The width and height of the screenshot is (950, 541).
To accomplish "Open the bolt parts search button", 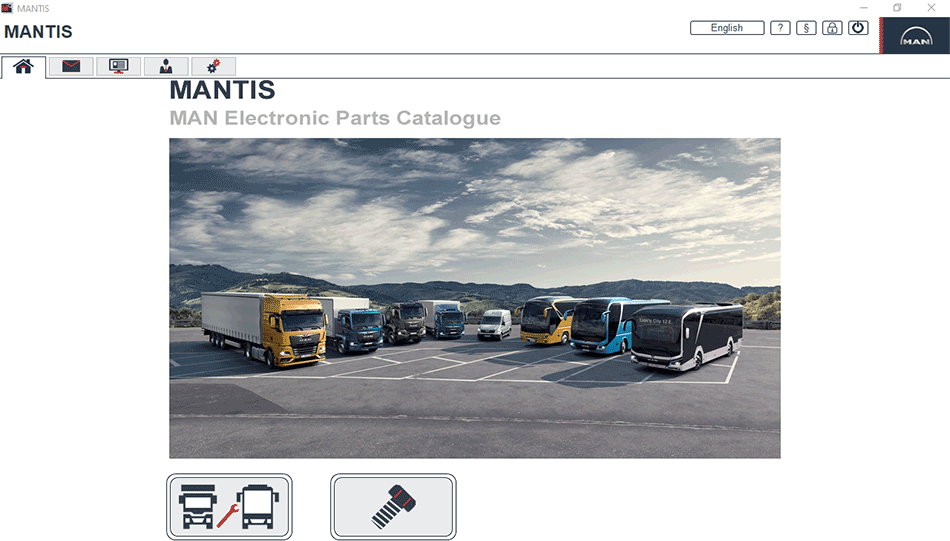I will click(393, 506).
